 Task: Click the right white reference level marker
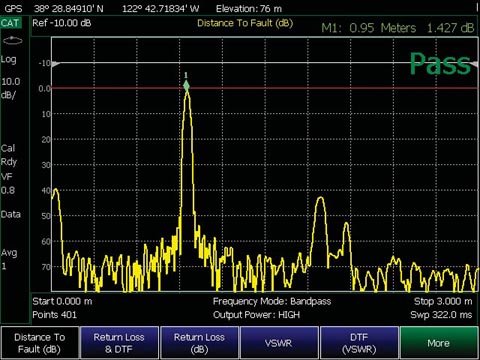point(474,63)
